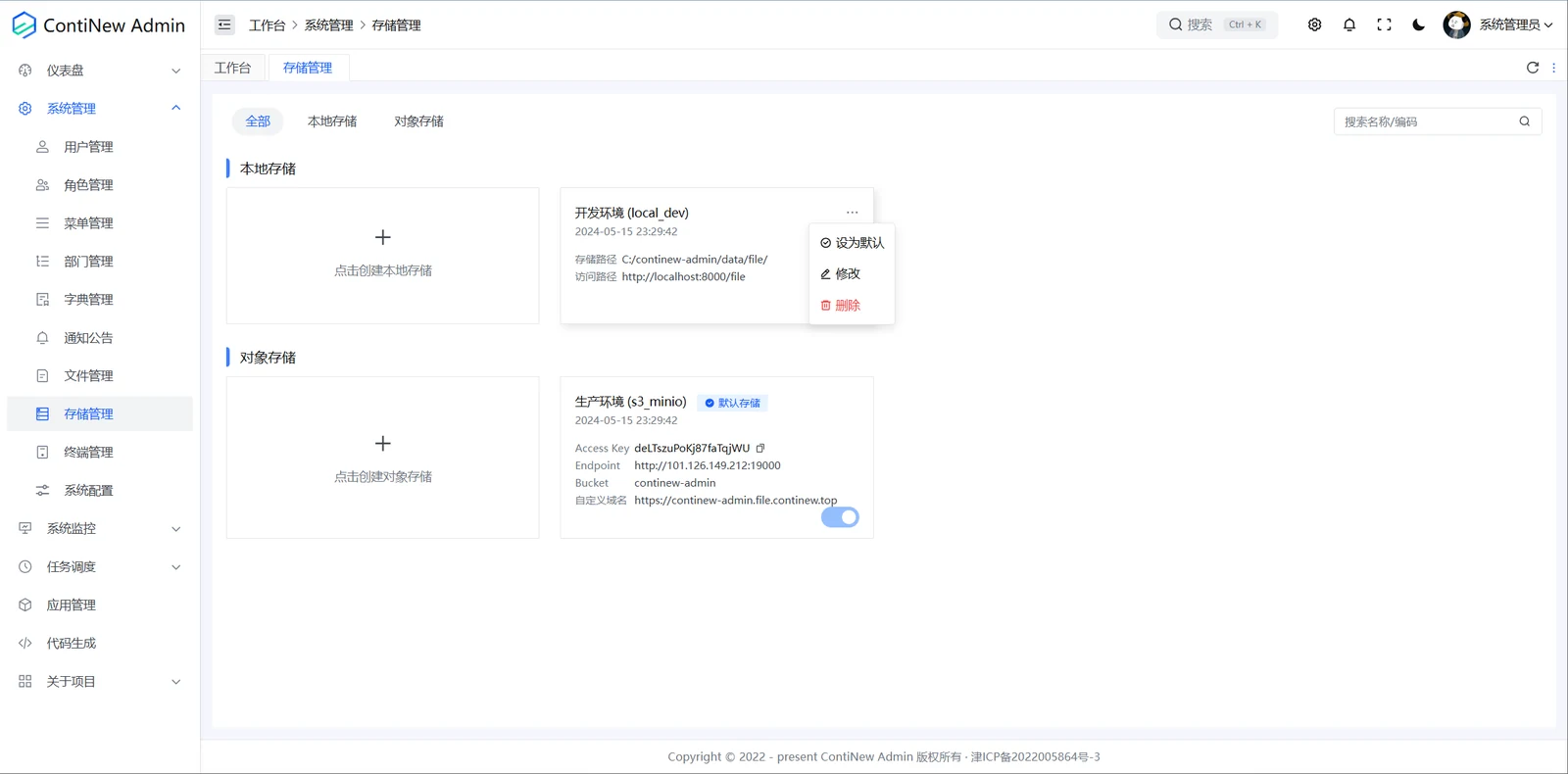The image size is (1568, 774).
Task: Choose 删除 in the context menu
Action: tap(852, 306)
